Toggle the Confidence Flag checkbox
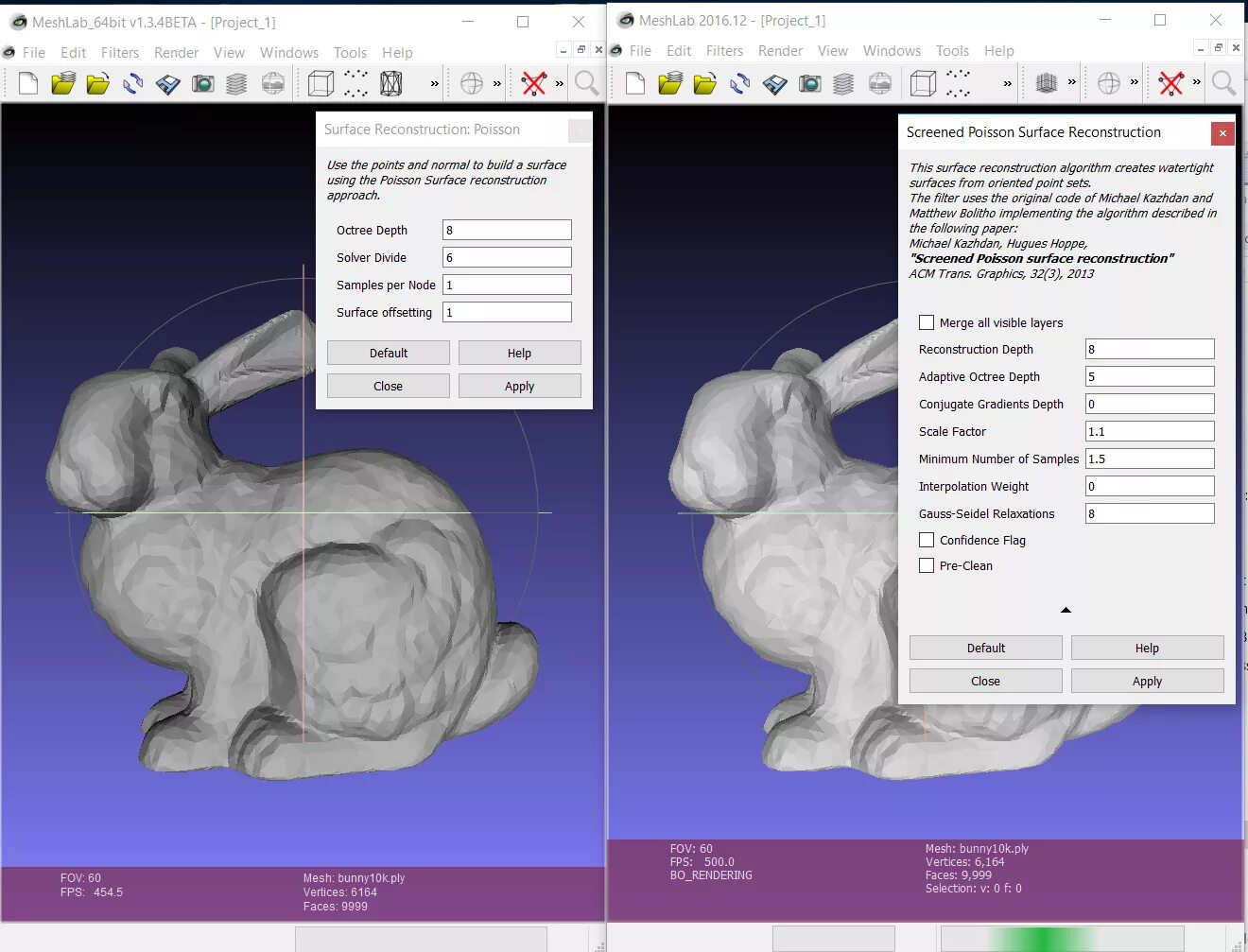Screen dimensions: 1248x952 pos(927,540)
